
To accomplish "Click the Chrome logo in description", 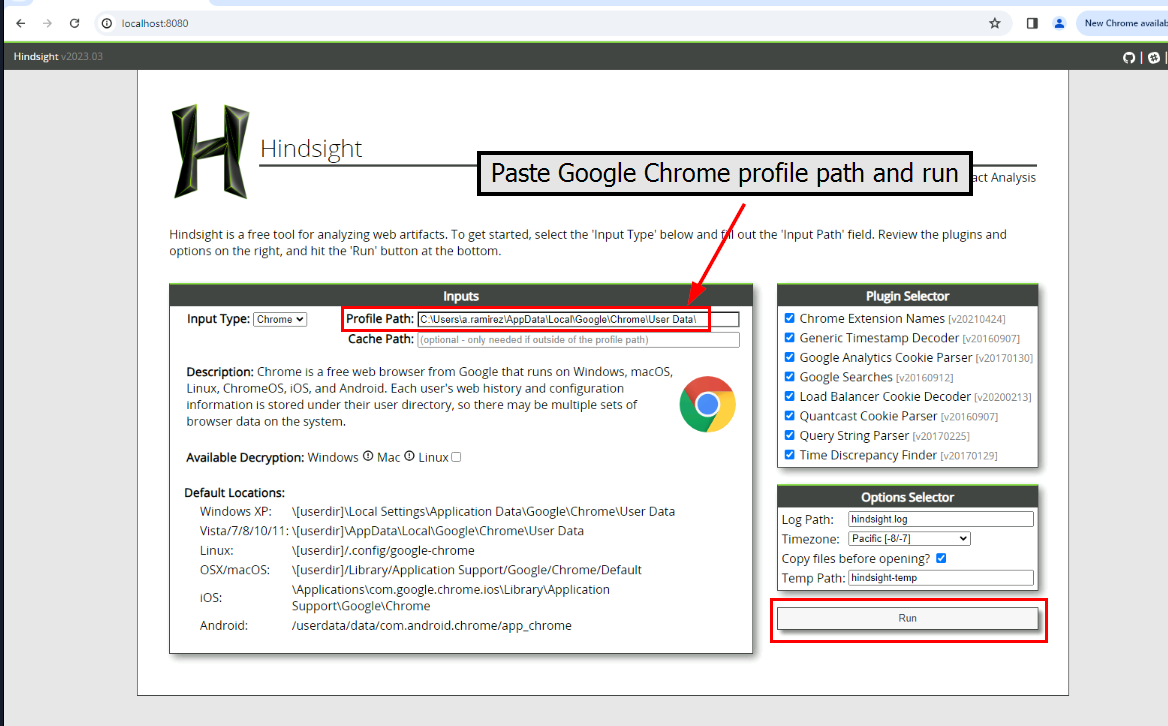I will click(x=708, y=404).
